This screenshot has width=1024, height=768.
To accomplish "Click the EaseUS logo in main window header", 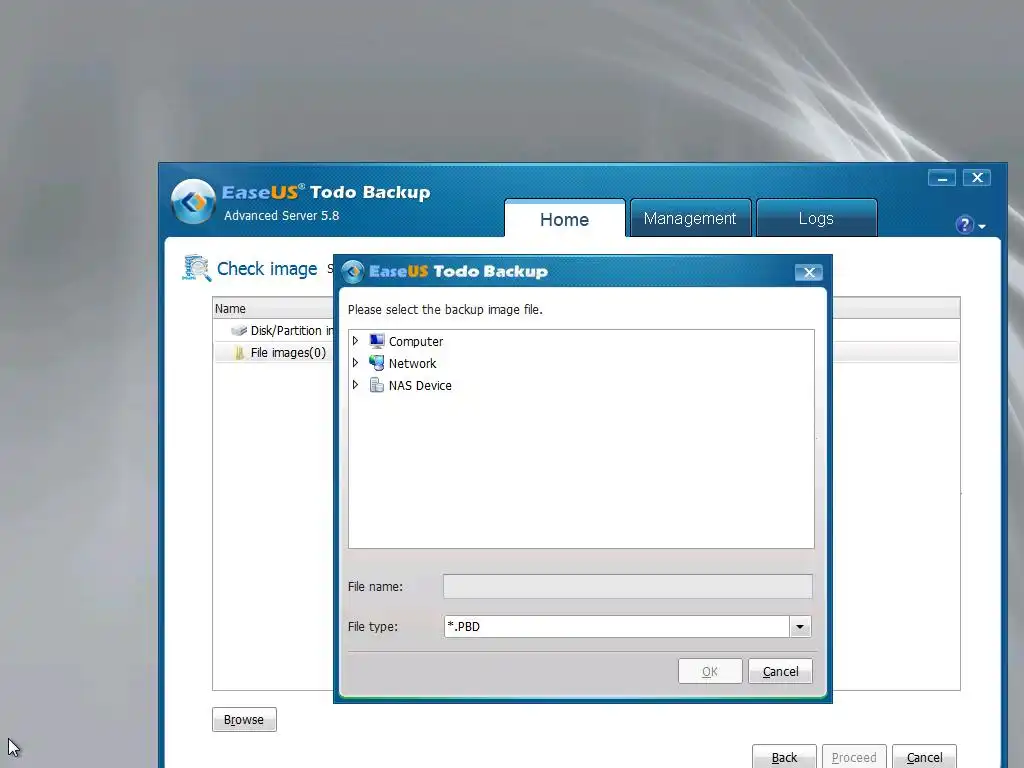I will (x=193, y=201).
